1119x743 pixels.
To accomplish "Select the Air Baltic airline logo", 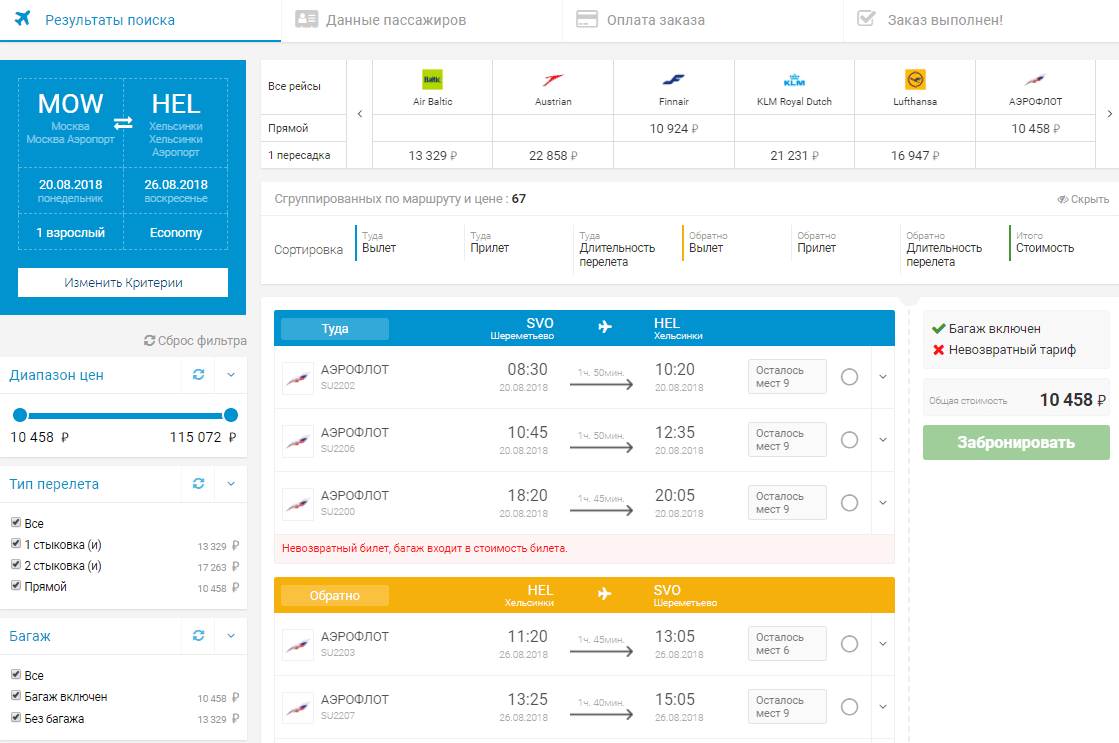I will click(432, 79).
